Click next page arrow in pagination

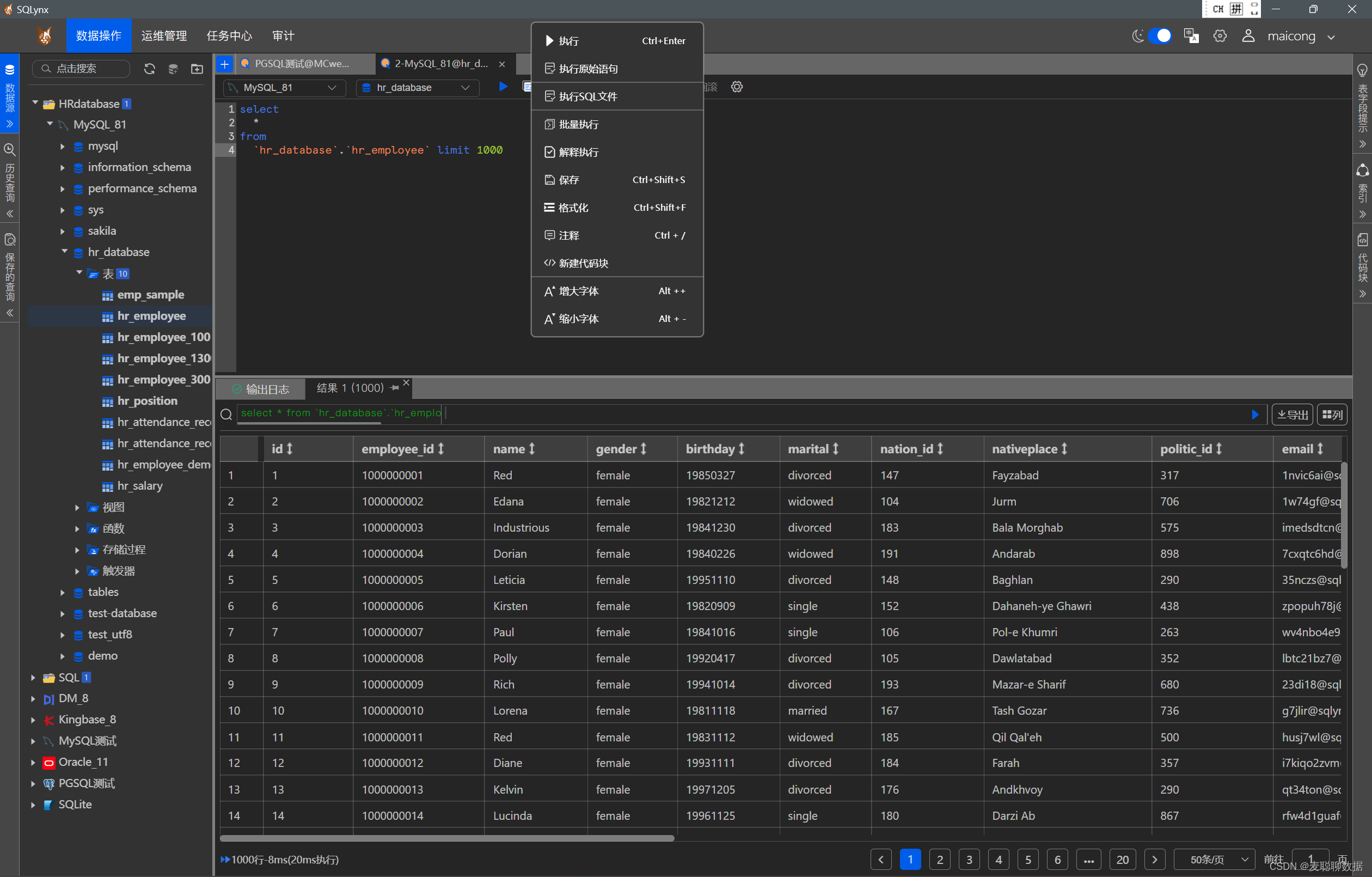(1155, 860)
